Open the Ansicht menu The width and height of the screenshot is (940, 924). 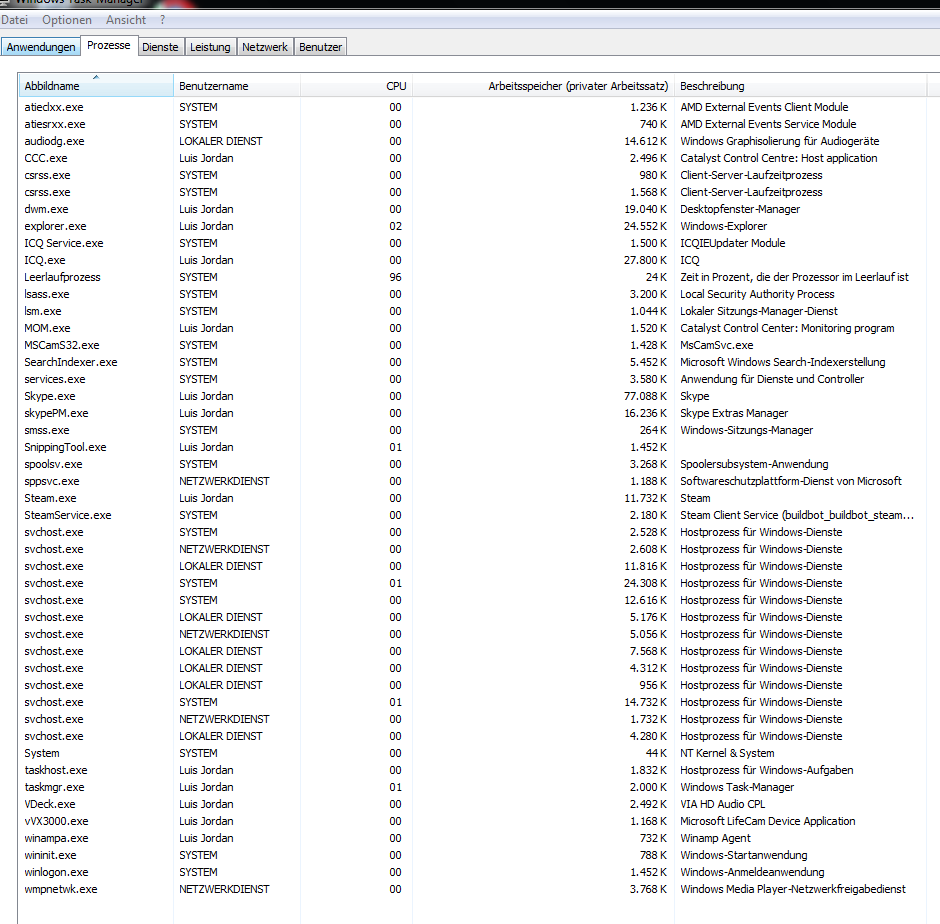coord(126,20)
